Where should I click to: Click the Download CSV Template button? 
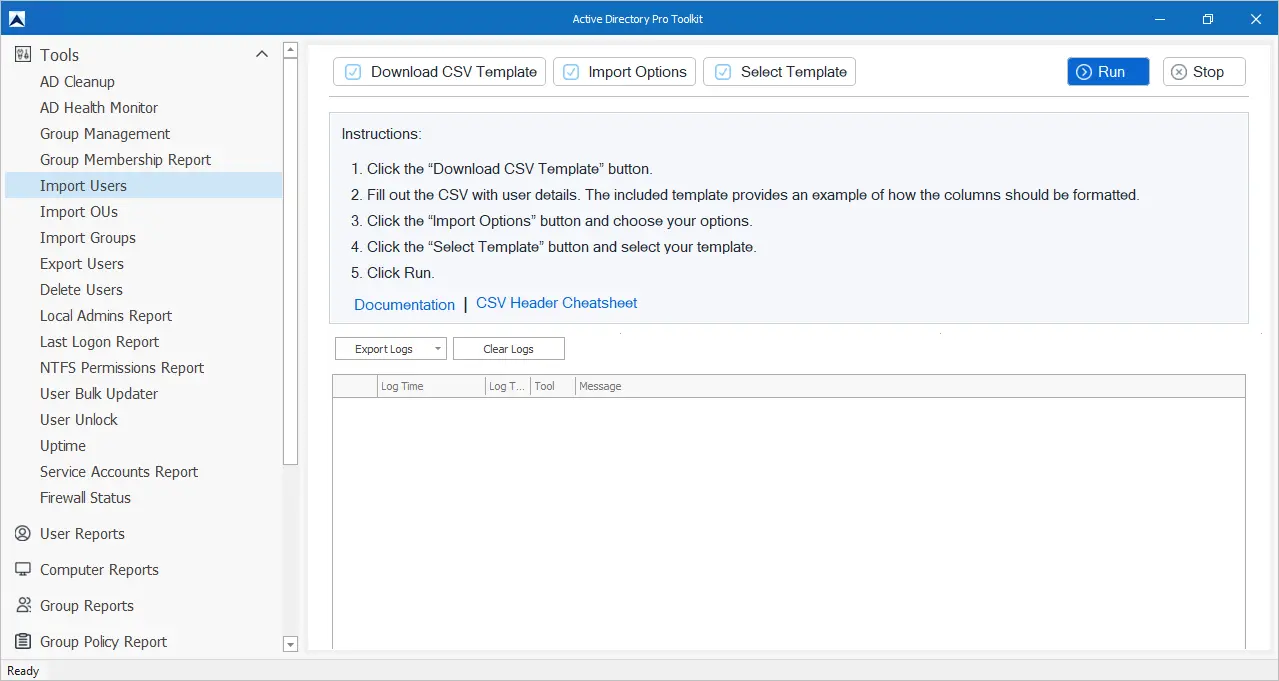(x=439, y=72)
